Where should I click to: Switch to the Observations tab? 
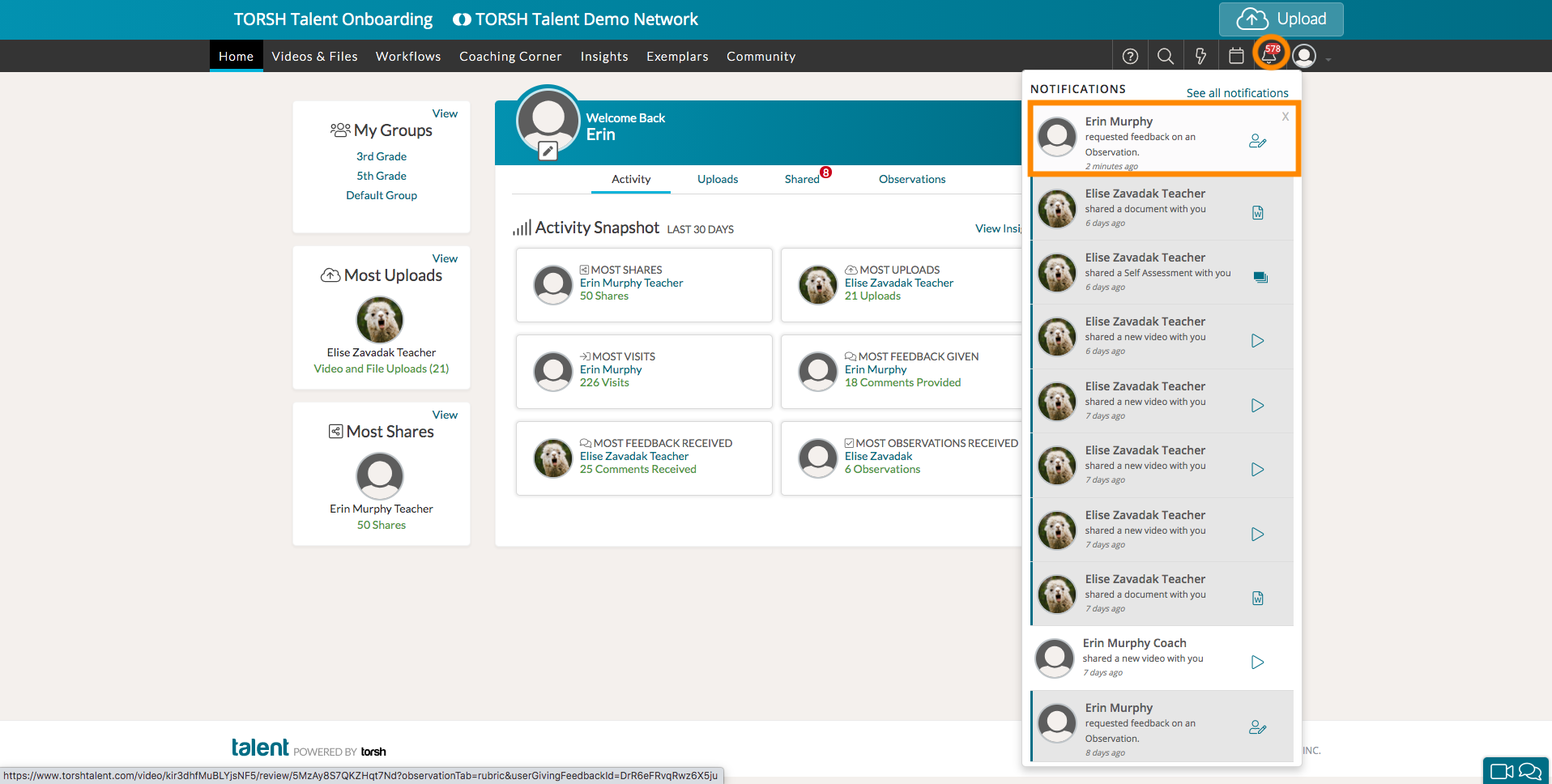[912, 179]
